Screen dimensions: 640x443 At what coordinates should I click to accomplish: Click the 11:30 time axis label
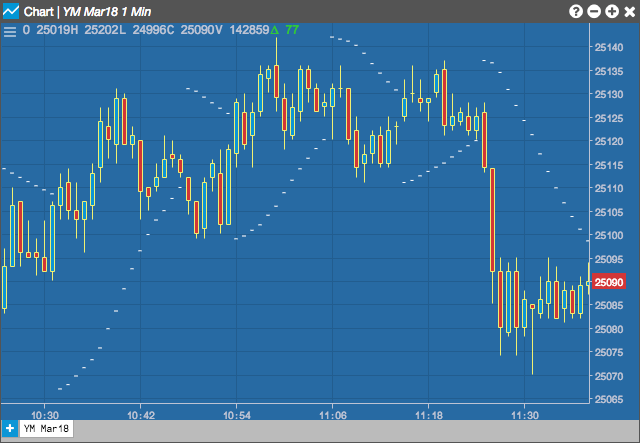pyautogui.click(x=525, y=415)
